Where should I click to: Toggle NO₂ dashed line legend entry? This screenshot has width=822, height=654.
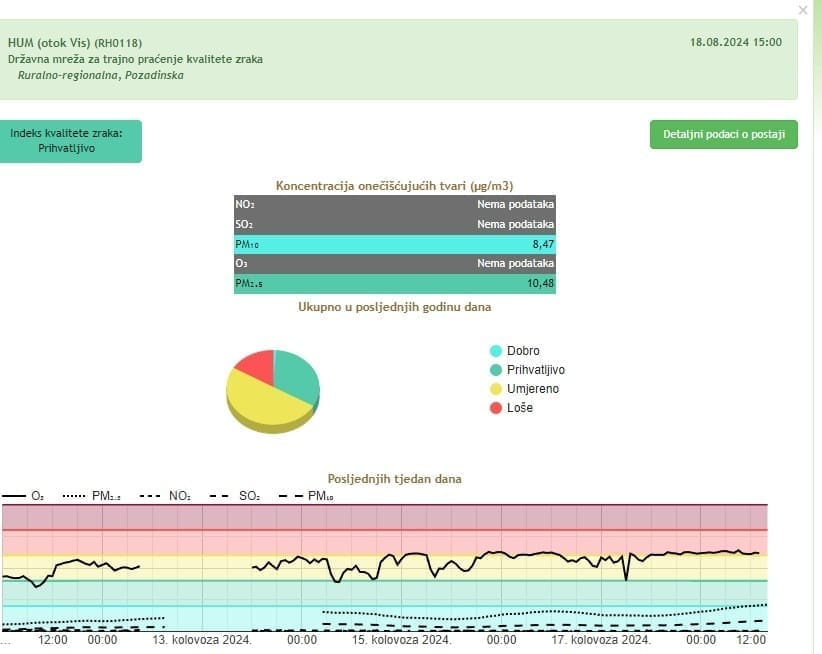click(165, 496)
